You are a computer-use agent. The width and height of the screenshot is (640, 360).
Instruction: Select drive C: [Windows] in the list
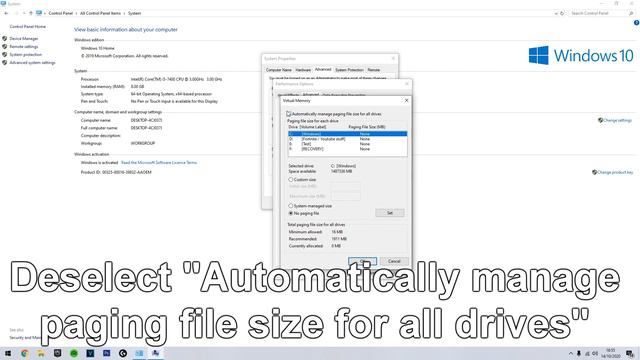(x=347, y=134)
